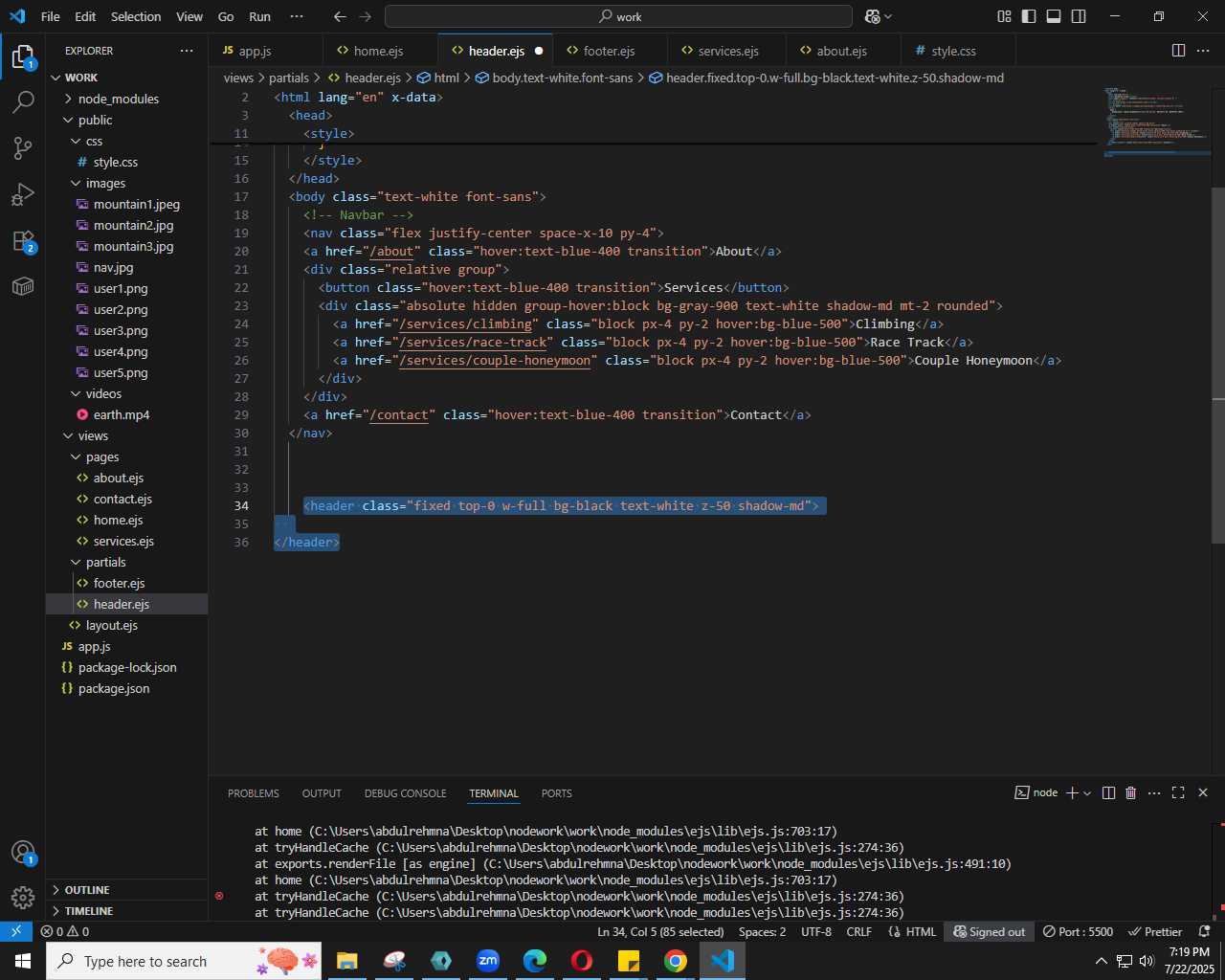
Task: Open the Accounts menu icon
Action: [x=23, y=852]
